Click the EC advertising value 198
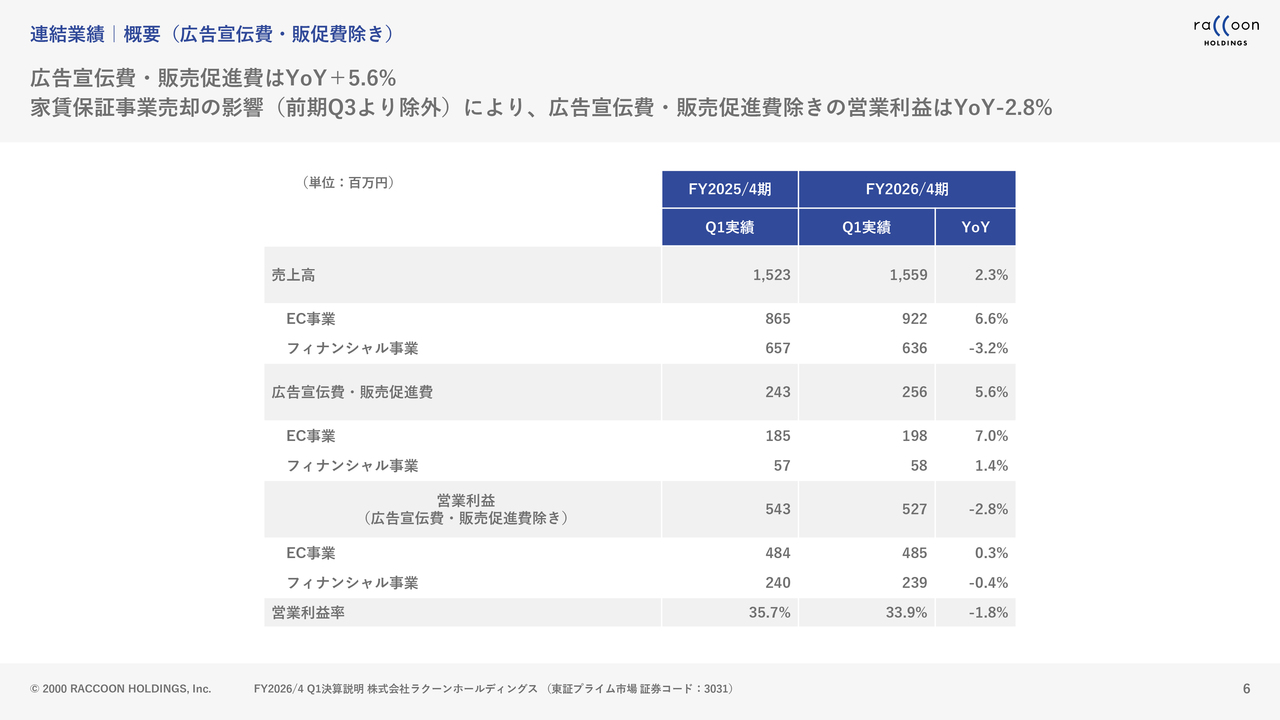Viewport: 1280px width, 720px height. (x=914, y=436)
